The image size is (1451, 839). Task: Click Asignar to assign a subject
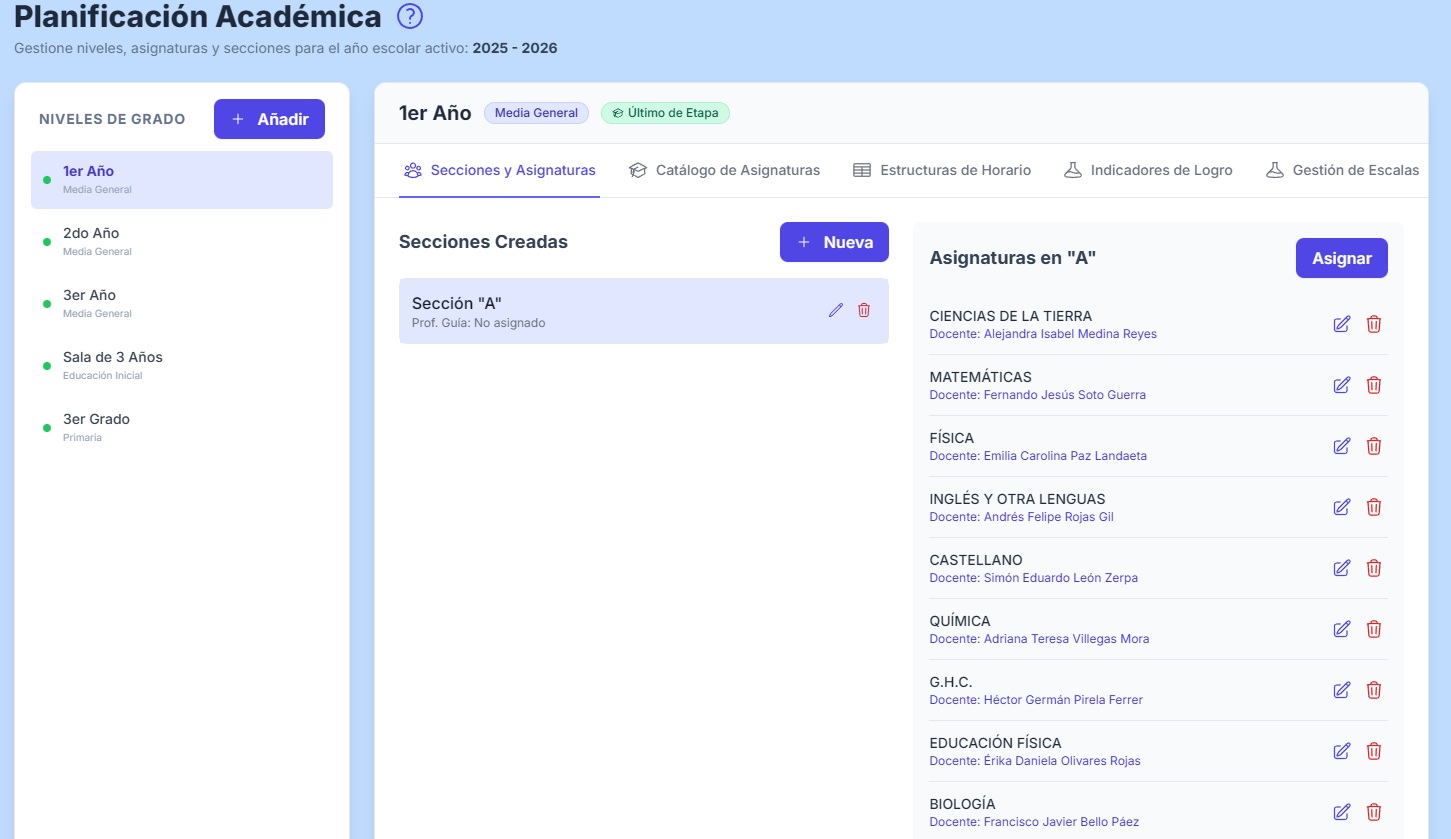pos(1342,258)
